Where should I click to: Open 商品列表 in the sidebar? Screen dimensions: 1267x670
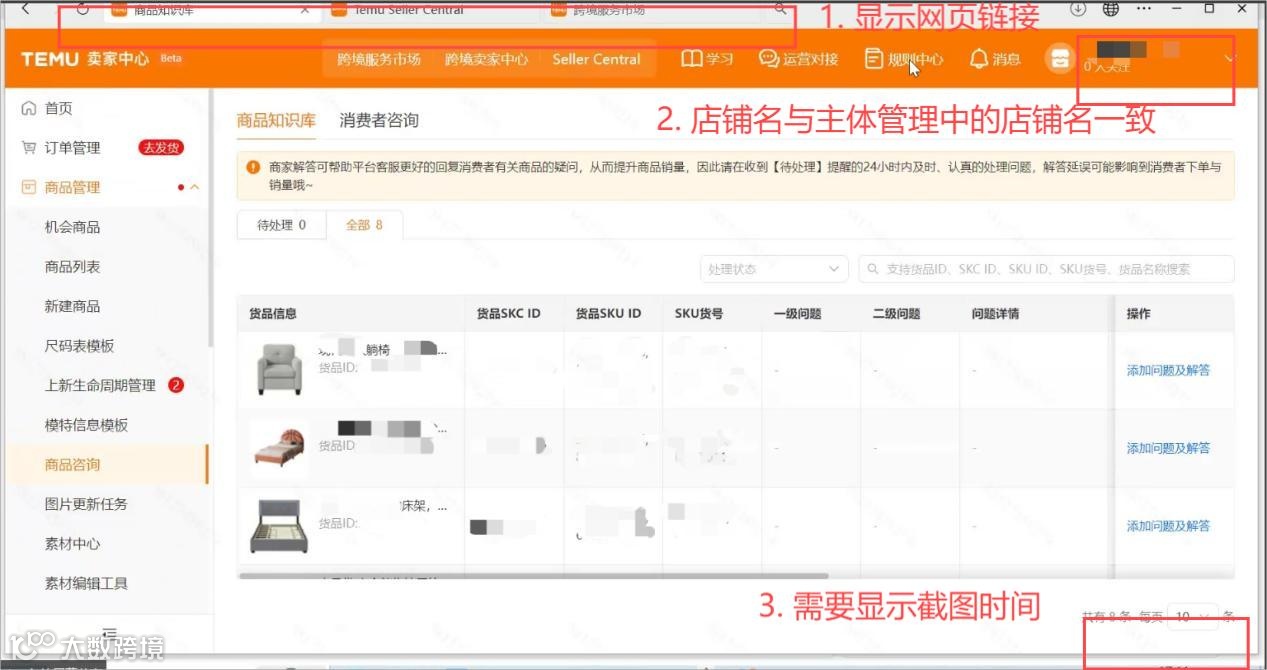(x=72, y=267)
